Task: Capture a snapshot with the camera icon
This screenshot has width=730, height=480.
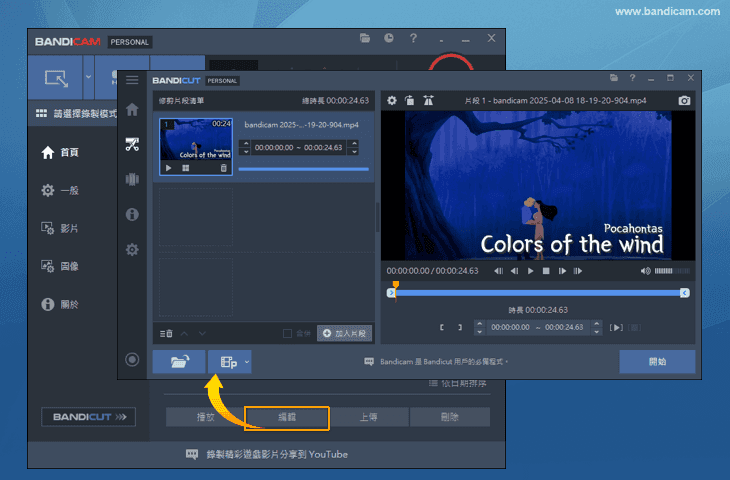Action: [x=684, y=100]
